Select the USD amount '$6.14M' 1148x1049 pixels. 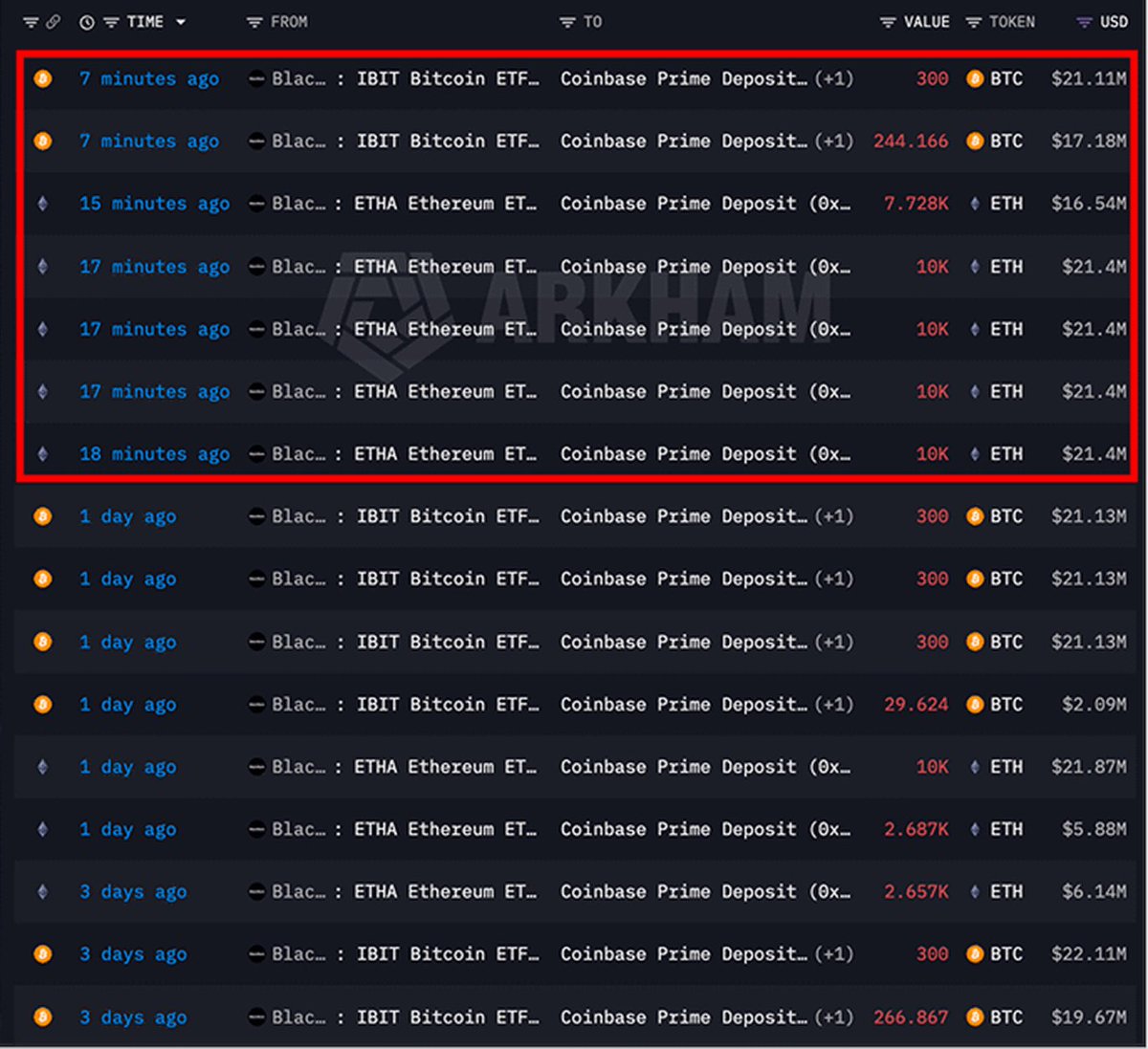click(x=1094, y=891)
